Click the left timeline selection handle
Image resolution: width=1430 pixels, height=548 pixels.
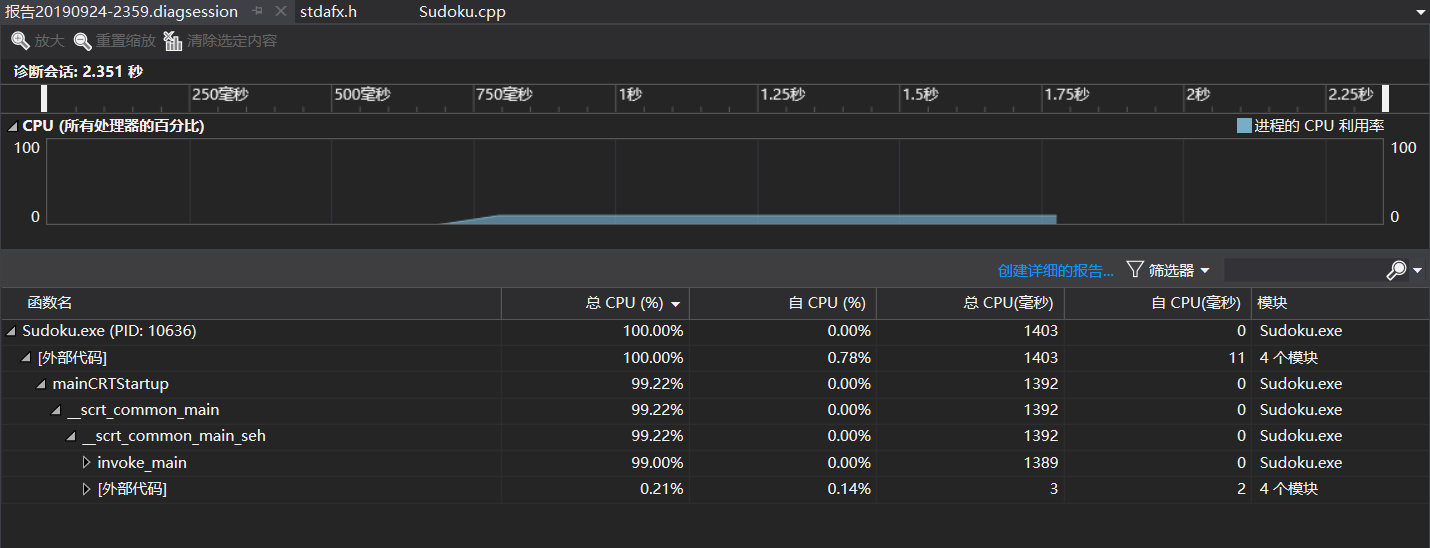coord(44,98)
